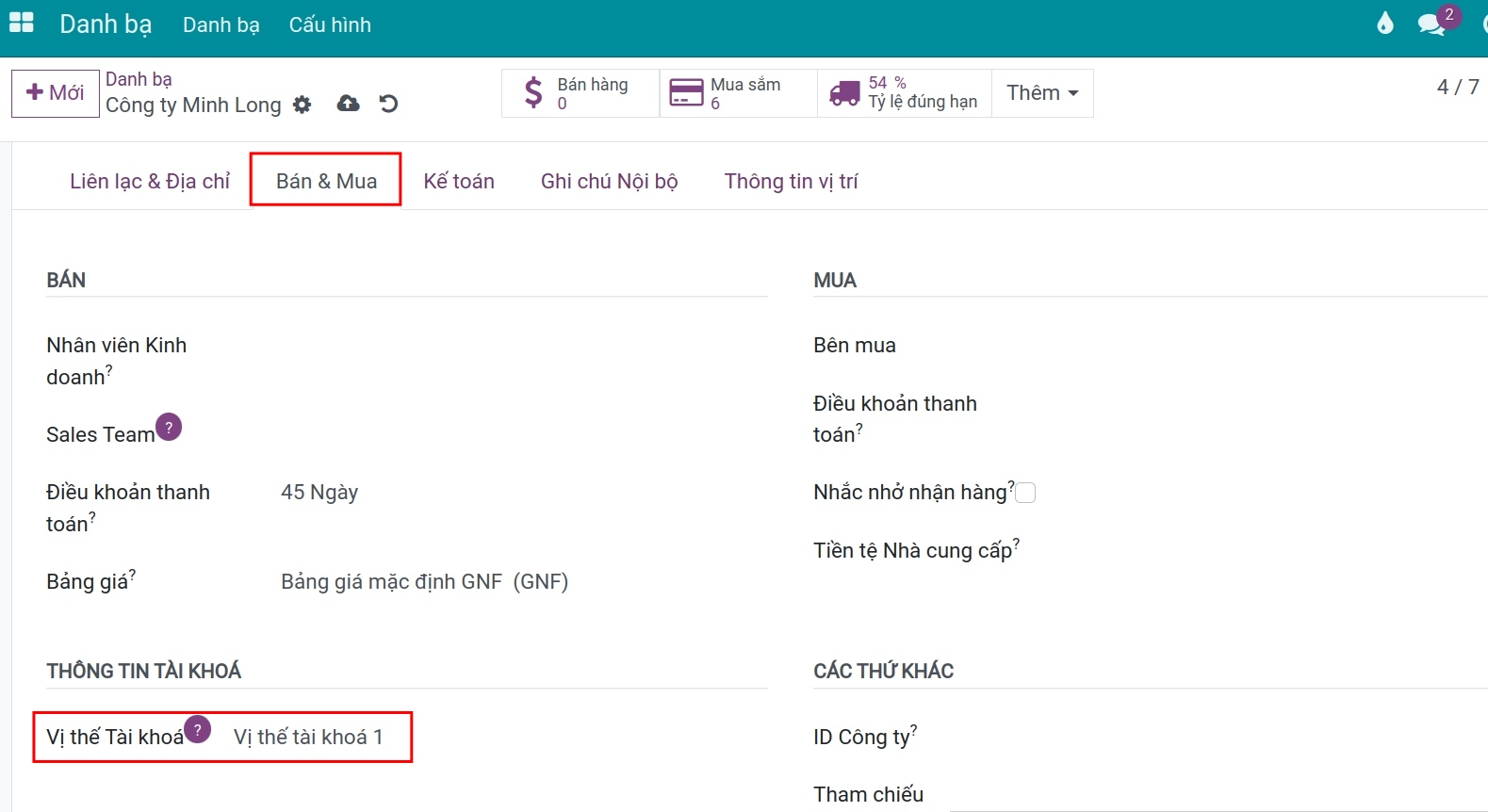Image resolution: width=1488 pixels, height=812 pixels.
Task: Switch to Kế toán tab
Action: click(x=459, y=181)
